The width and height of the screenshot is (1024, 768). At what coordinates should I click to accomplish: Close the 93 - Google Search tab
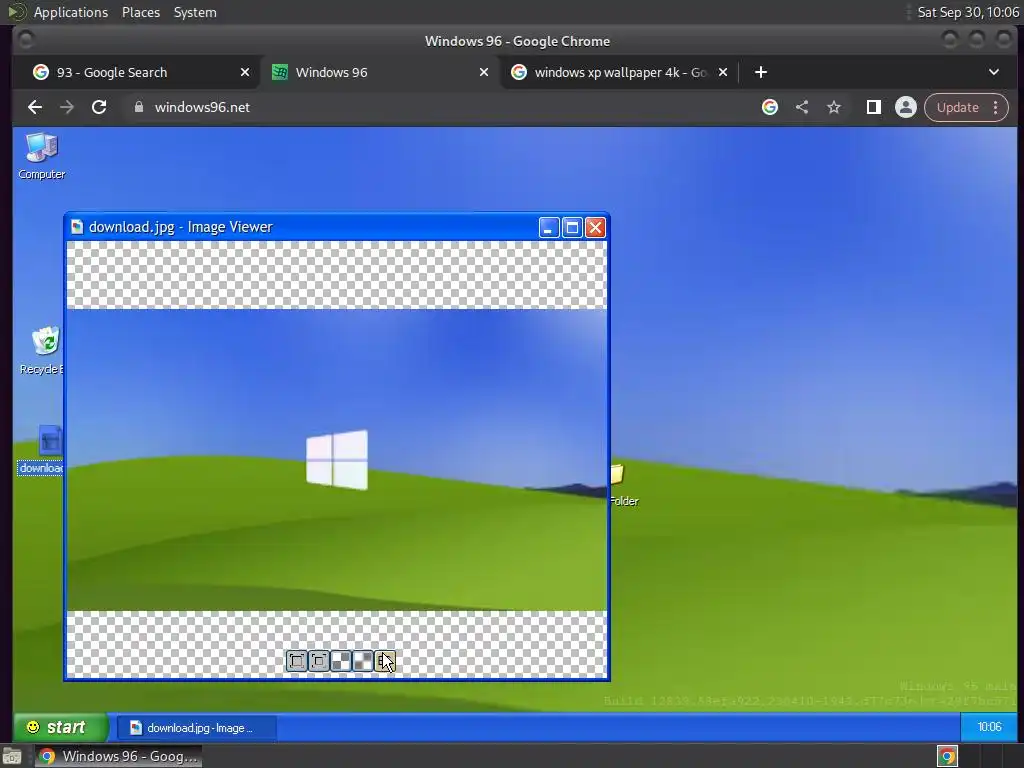tap(245, 72)
